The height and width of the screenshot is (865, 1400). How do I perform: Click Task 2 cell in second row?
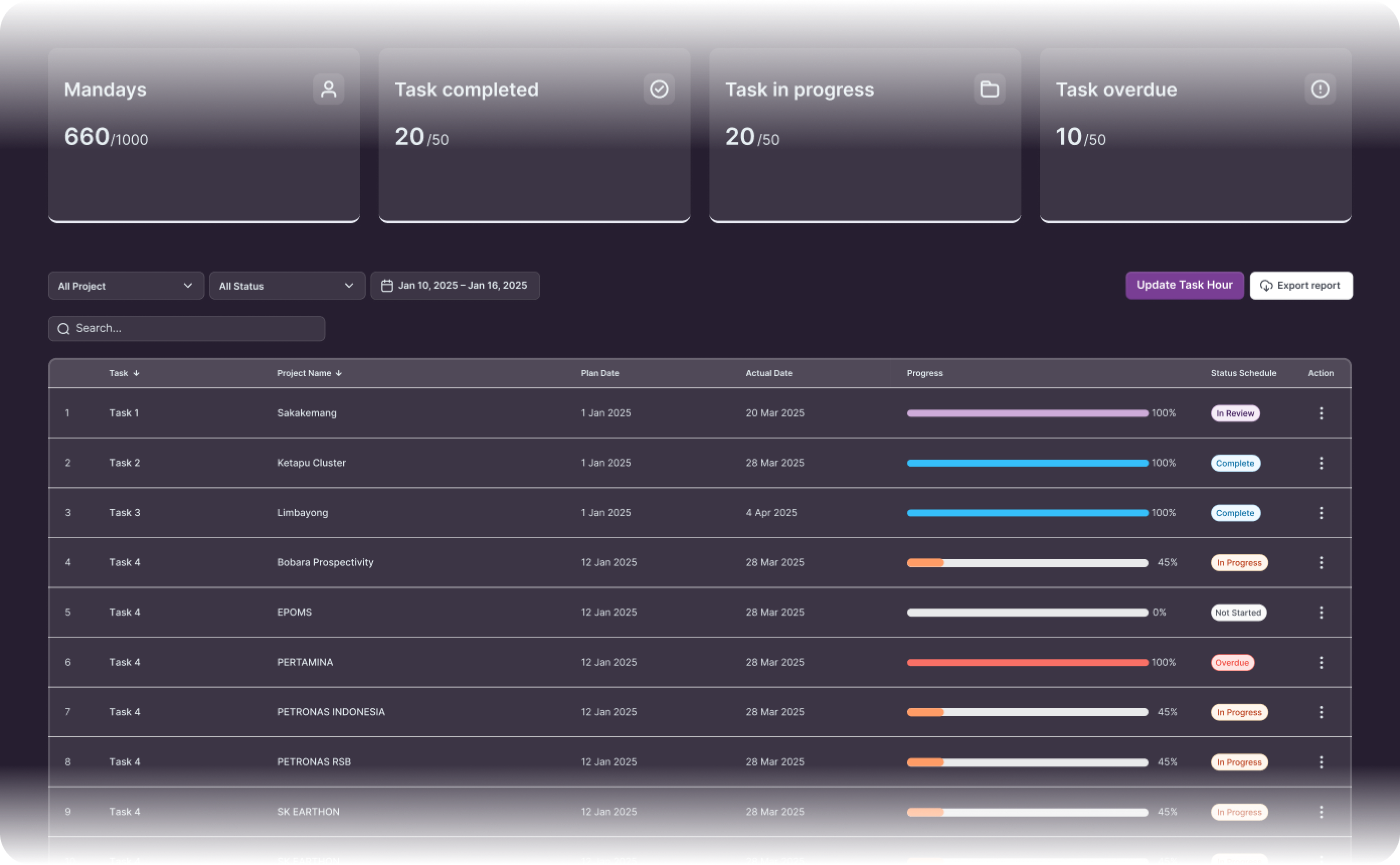point(124,463)
